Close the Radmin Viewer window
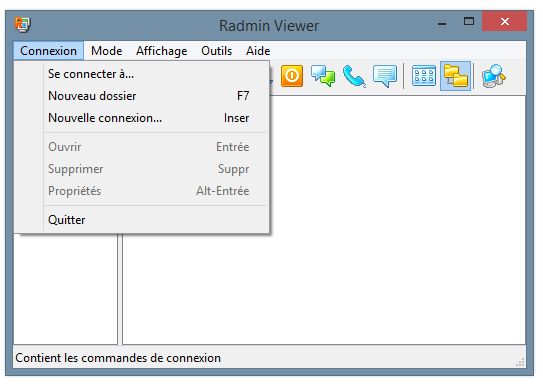Image resolution: width=543 pixels, height=386 pixels. tap(505, 21)
